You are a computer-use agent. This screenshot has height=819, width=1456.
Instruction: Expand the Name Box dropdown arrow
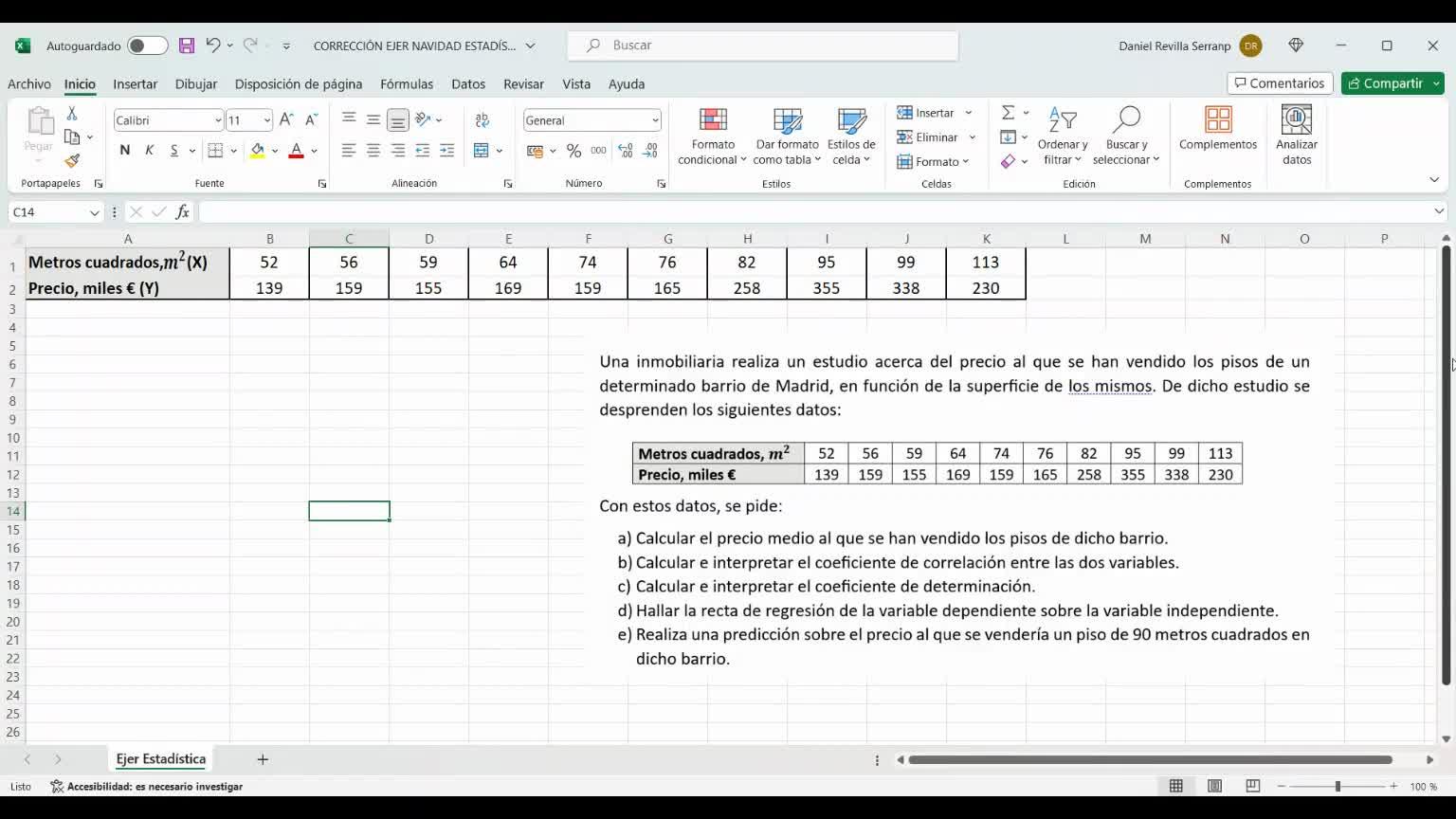(x=94, y=212)
